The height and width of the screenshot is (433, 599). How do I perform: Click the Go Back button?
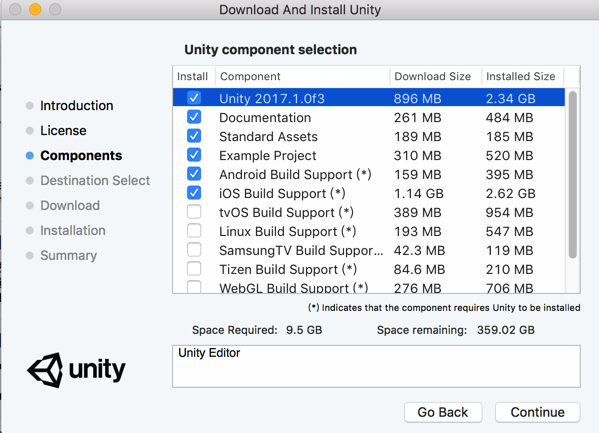coord(443,412)
